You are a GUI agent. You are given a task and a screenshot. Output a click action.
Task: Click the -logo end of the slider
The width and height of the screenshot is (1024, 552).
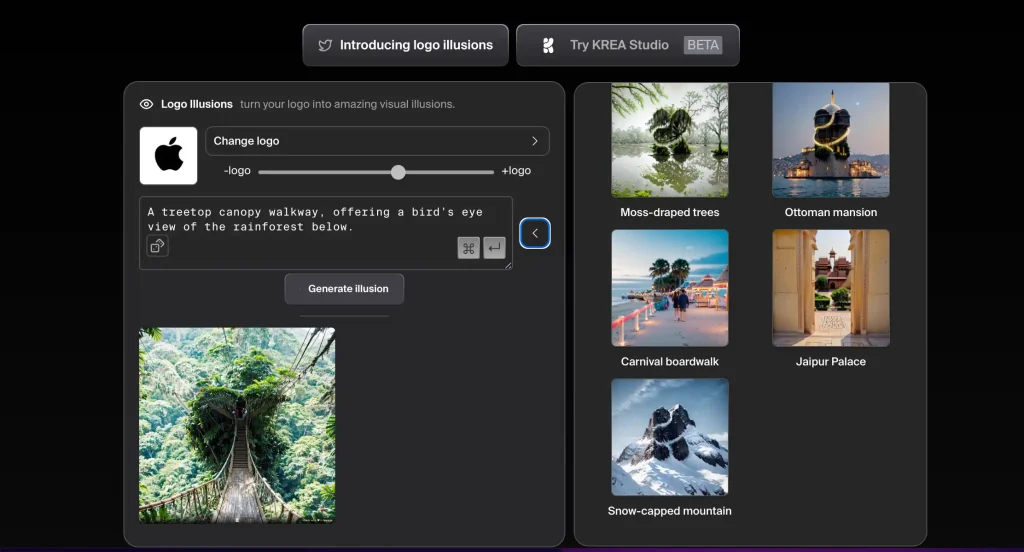237,170
